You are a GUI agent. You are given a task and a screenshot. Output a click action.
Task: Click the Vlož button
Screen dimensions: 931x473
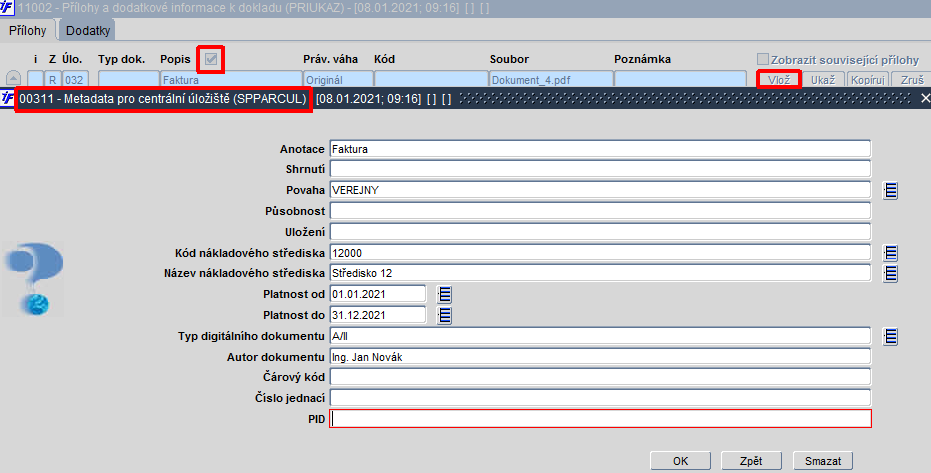coord(779,80)
